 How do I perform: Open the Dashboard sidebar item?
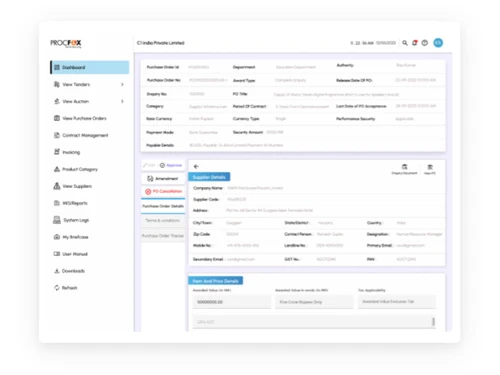click(90, 67)
